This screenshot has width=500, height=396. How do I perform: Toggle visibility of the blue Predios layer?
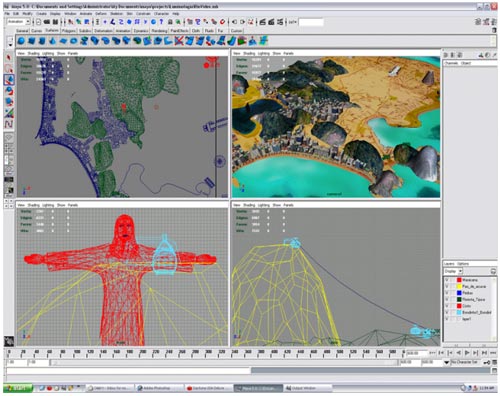tap(447, 293)
